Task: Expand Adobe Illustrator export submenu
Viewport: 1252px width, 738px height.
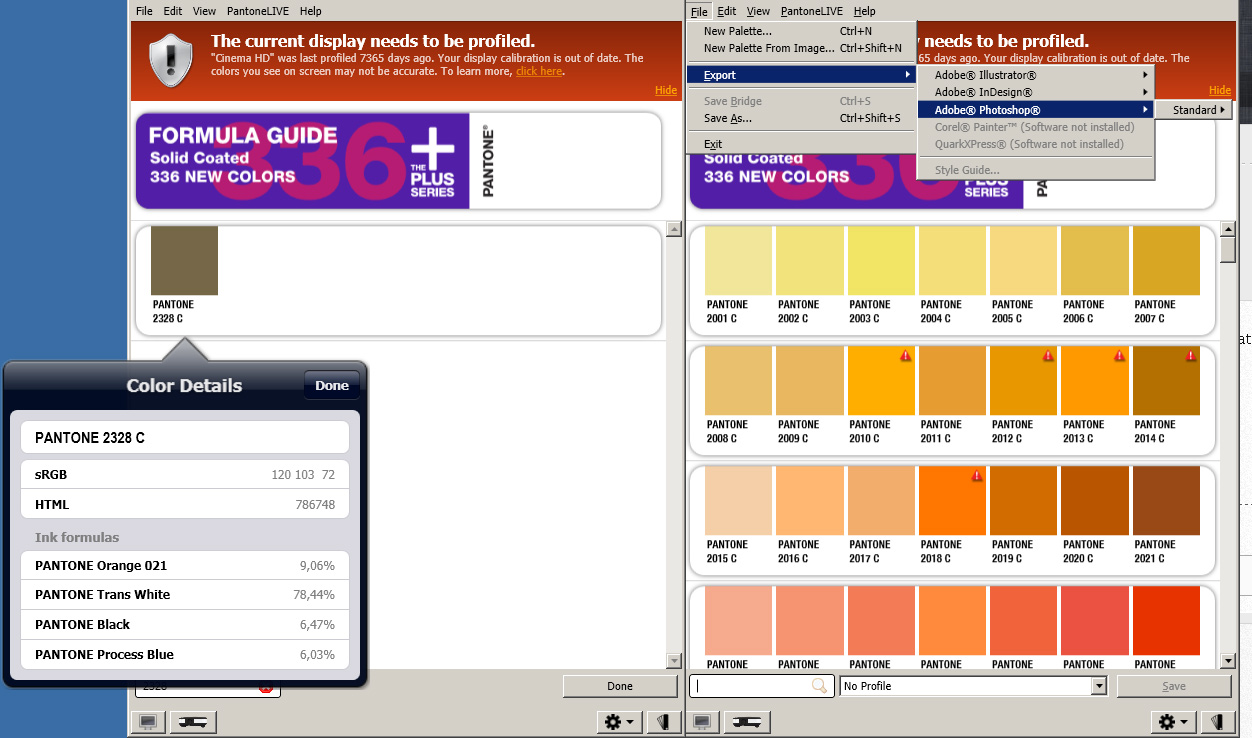Action: pos(1036,75)
